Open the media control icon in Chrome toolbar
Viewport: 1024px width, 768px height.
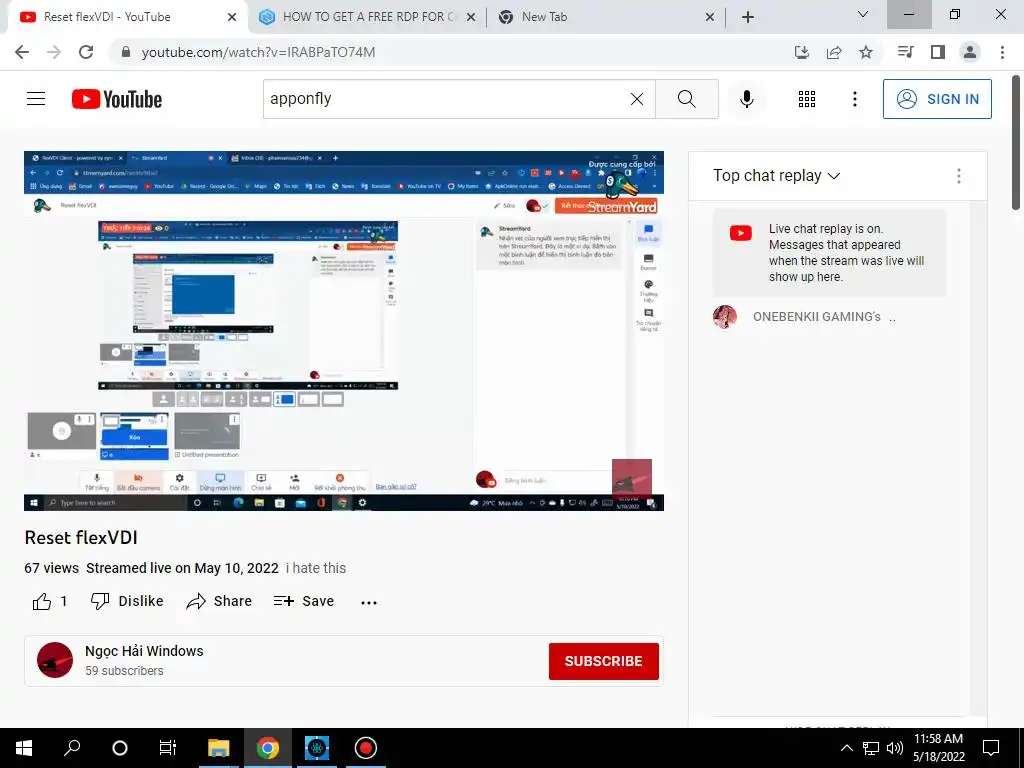(905, 52)
